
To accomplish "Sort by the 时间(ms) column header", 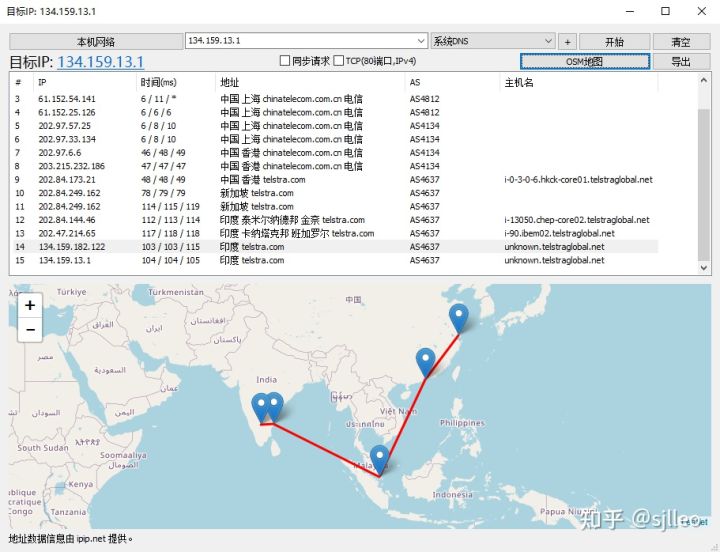I will tap(175, 83).
